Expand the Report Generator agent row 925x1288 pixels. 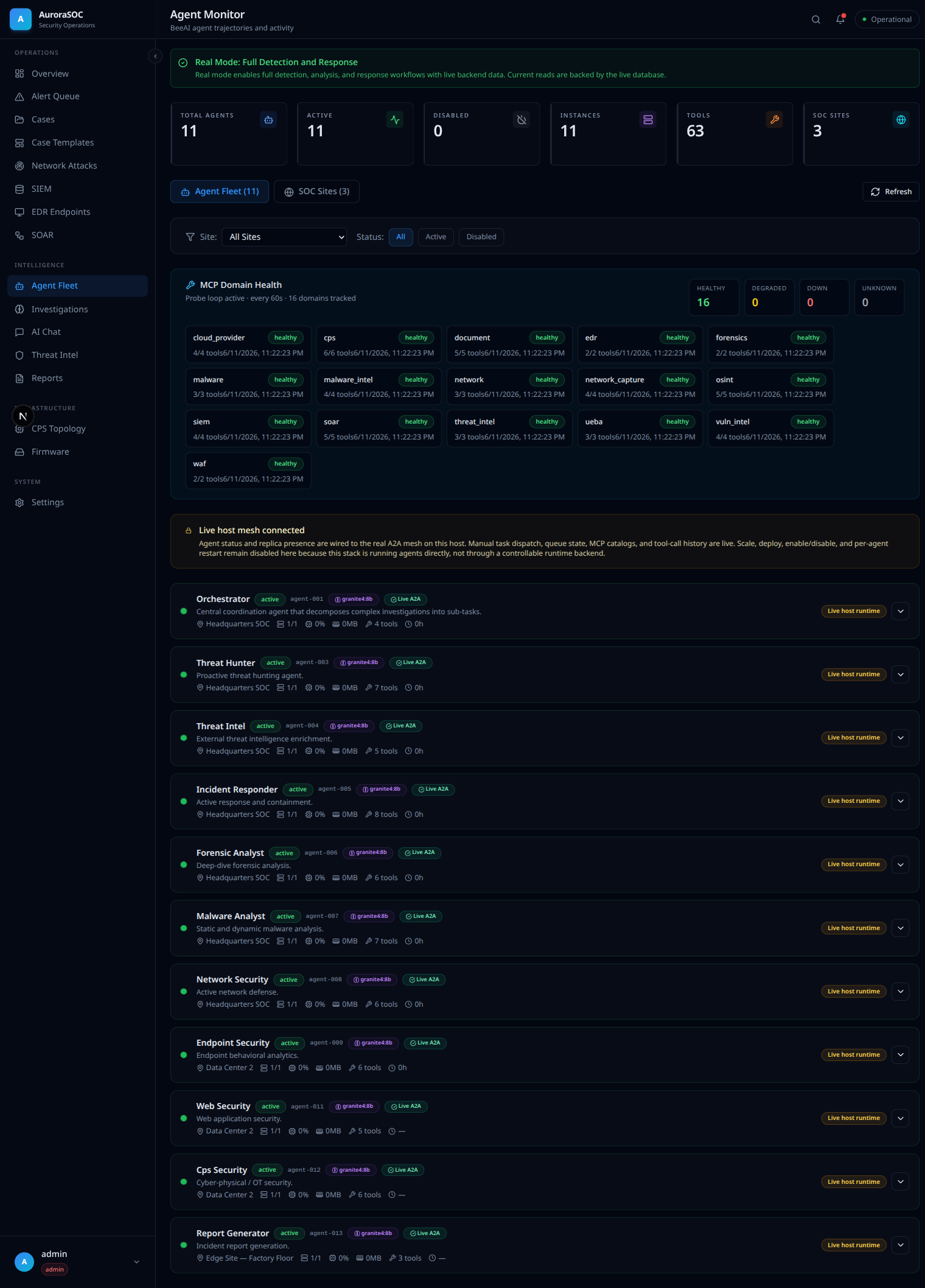click(x=901, y=1245)
